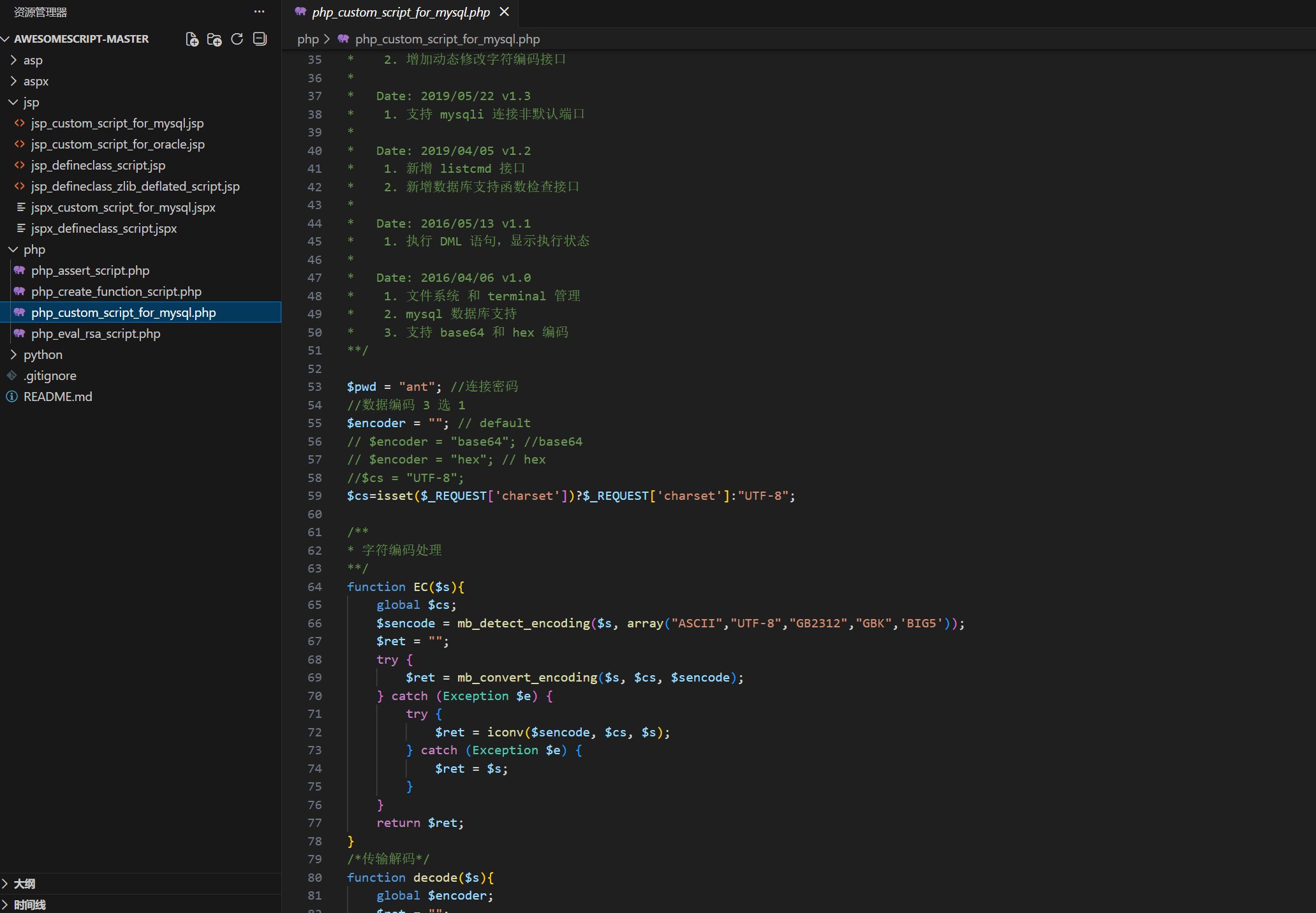The width and height of the screenshot is (1316, 913).
Task: Expand the 大纲 outline panel
Action: tap(24, 884)
